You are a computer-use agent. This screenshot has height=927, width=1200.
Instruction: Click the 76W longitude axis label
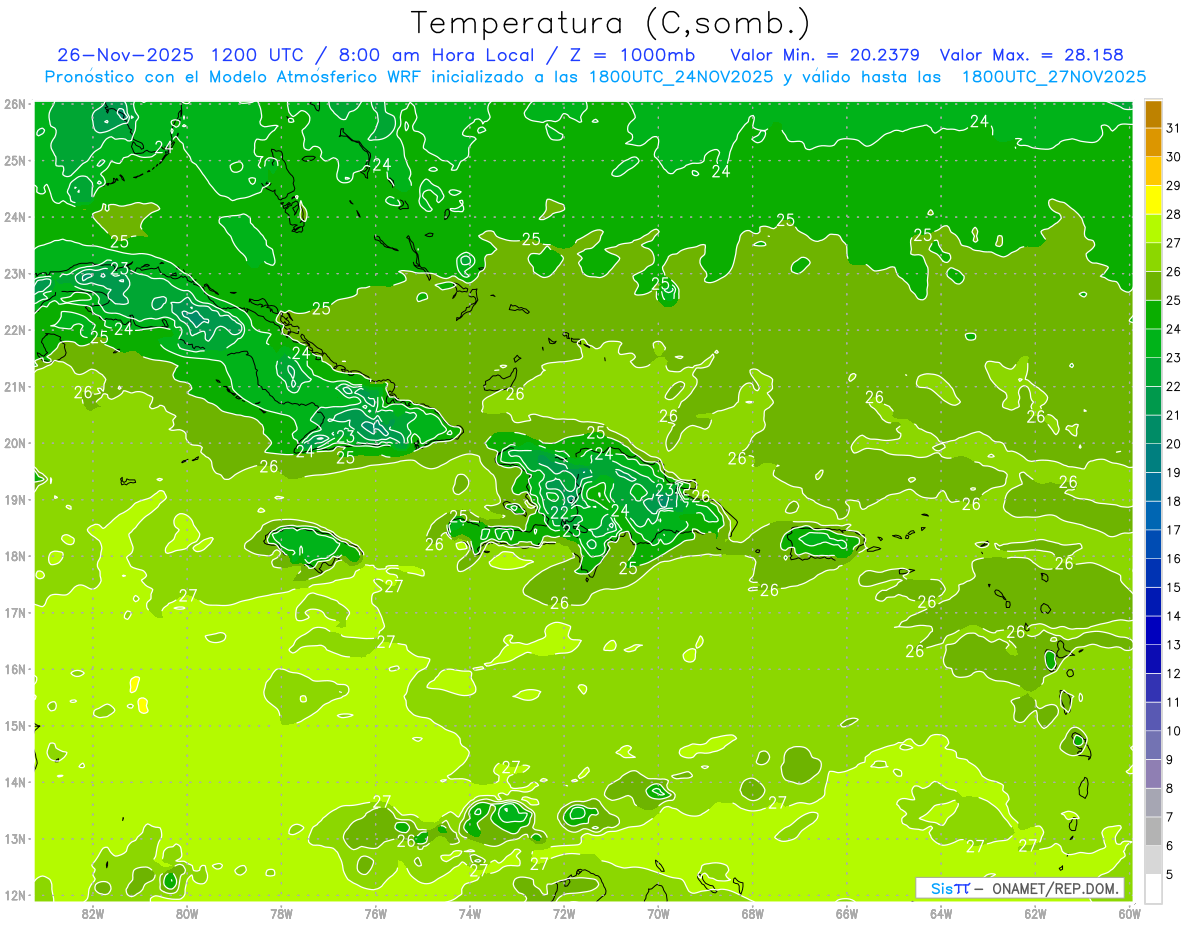pyautogui.click(x=376, y=913)
